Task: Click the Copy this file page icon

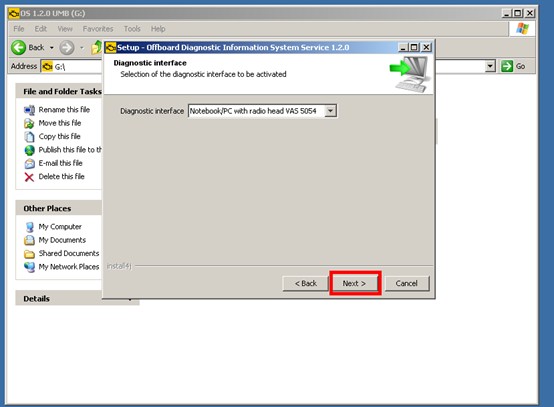Action: (x=29, y=137)
